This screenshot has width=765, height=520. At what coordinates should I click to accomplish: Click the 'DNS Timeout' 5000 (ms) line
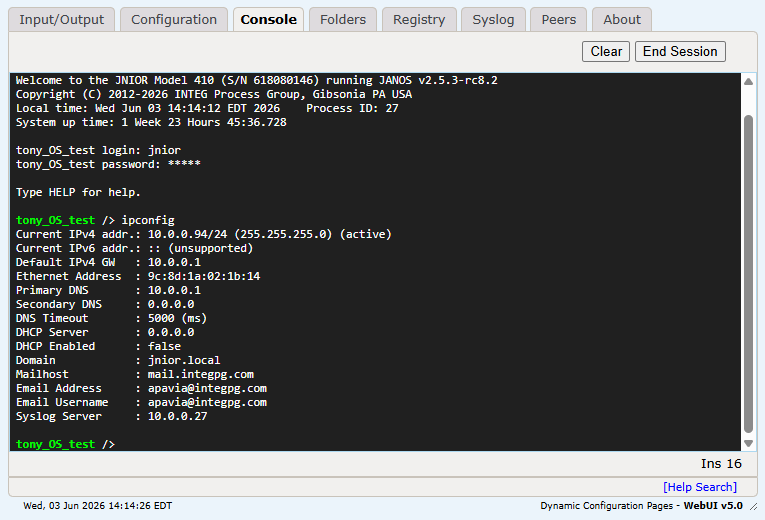point(111,318)
